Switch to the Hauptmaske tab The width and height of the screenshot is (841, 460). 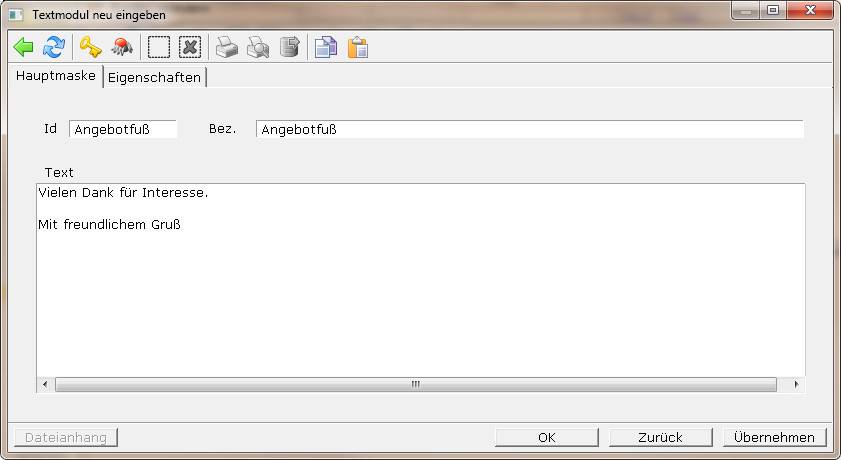tap(55, 76)
